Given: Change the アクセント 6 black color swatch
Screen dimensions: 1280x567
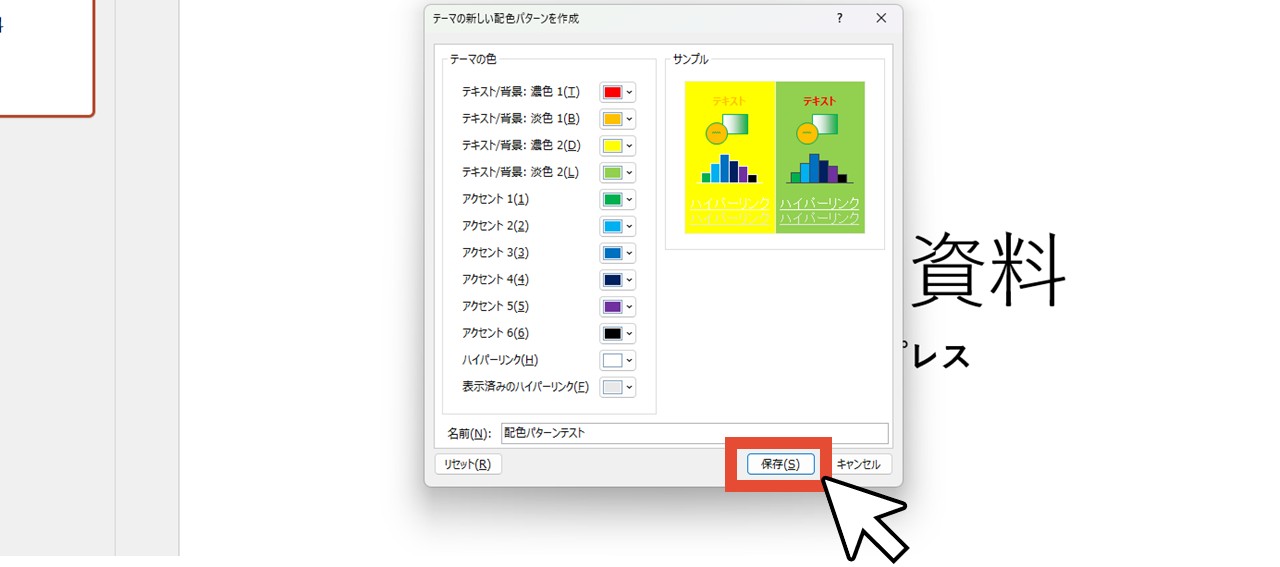Looking at the screenshot, I should click(617, 333).
